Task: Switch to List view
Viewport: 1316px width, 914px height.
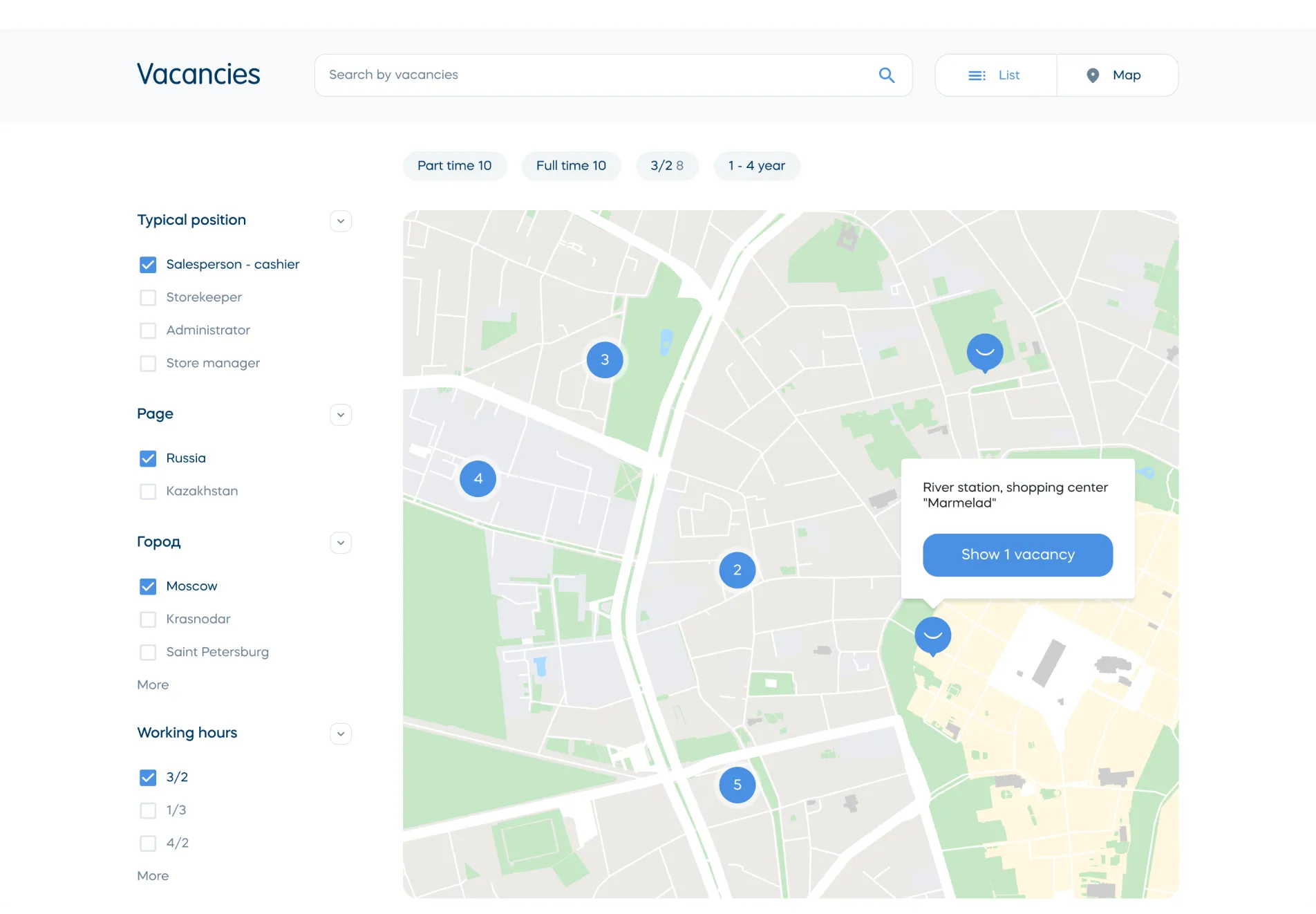Action: pyautogui.click(x=995, y=75)
